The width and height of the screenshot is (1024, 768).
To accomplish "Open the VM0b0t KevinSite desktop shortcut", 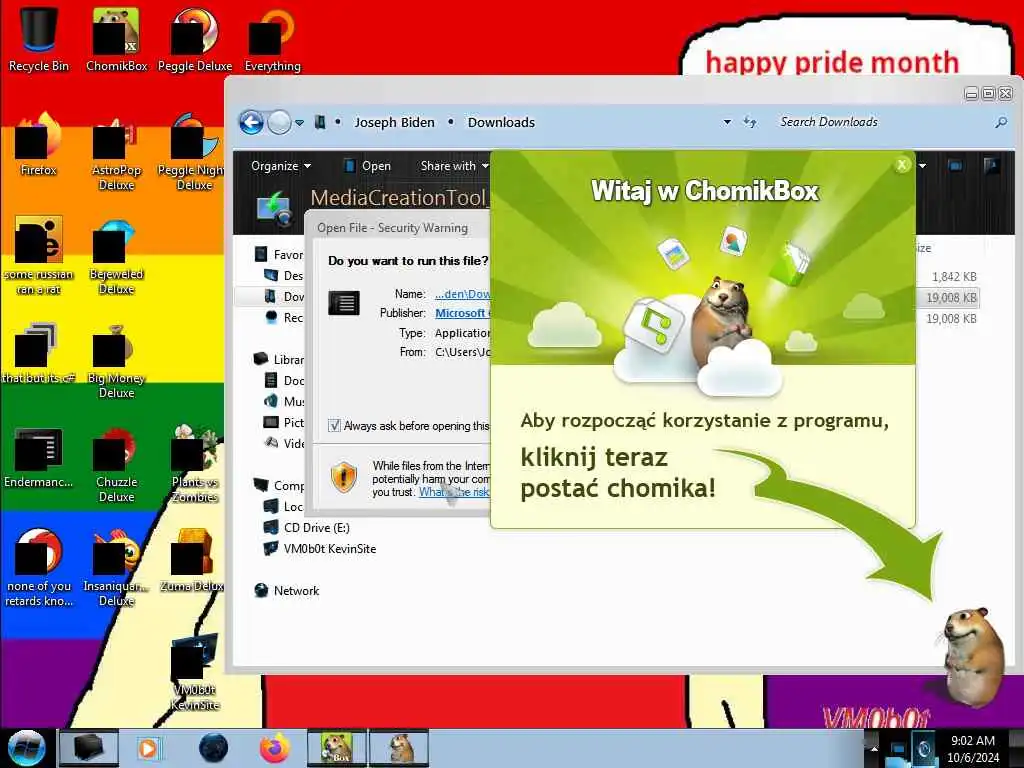I will coord(195,671).
